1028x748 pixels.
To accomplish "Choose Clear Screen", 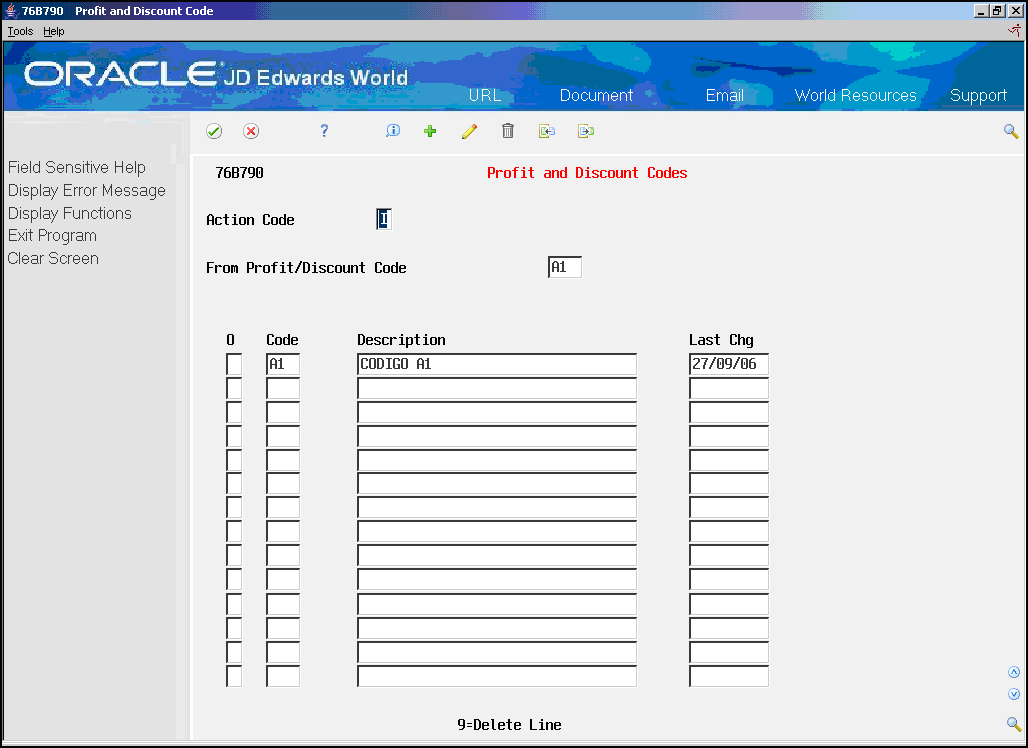I will click(x=53, y=258).
